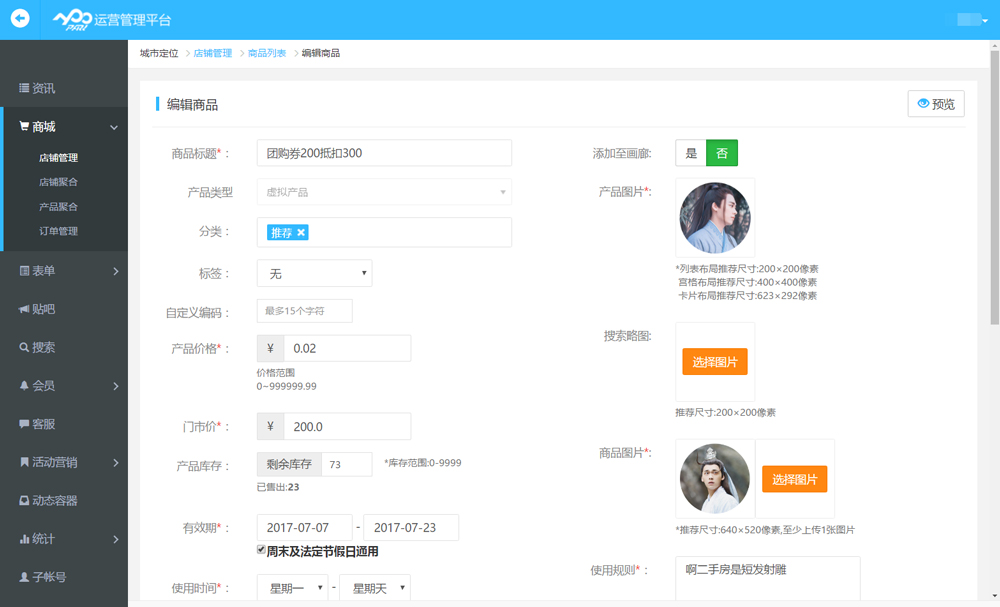The height and width of the screenshot is (607, 1000).
Task: Click the 商品图片 product photo thumbnail
Action: click(x=715, y=478)
